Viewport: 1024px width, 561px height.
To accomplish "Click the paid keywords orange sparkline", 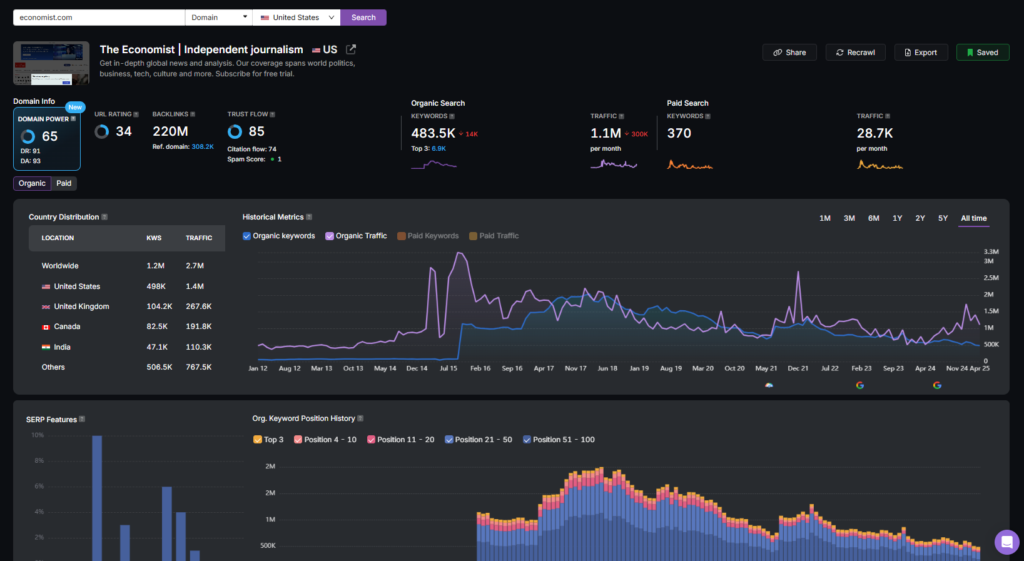I will [690, 165].
